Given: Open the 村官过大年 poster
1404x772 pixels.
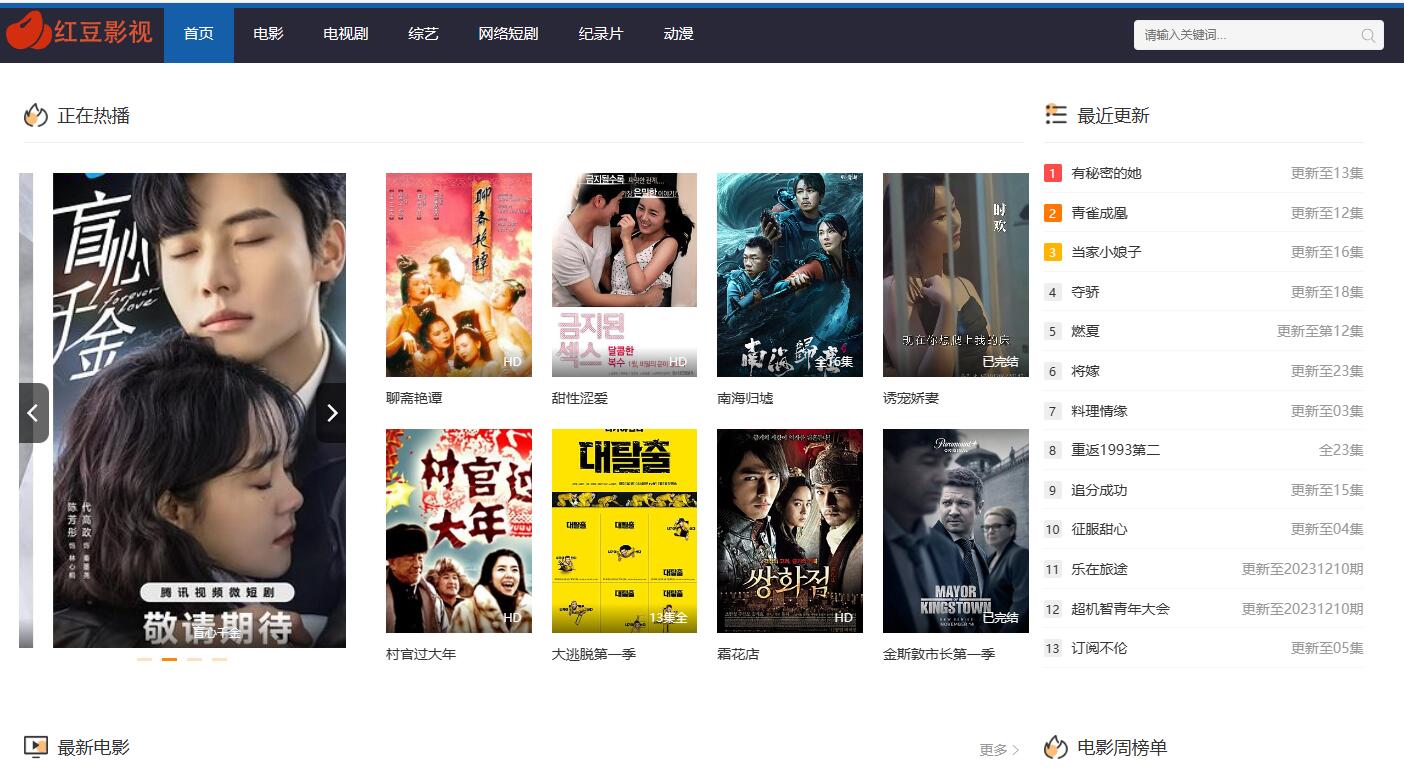Looking at the screenshot, I should coord(459,531).
